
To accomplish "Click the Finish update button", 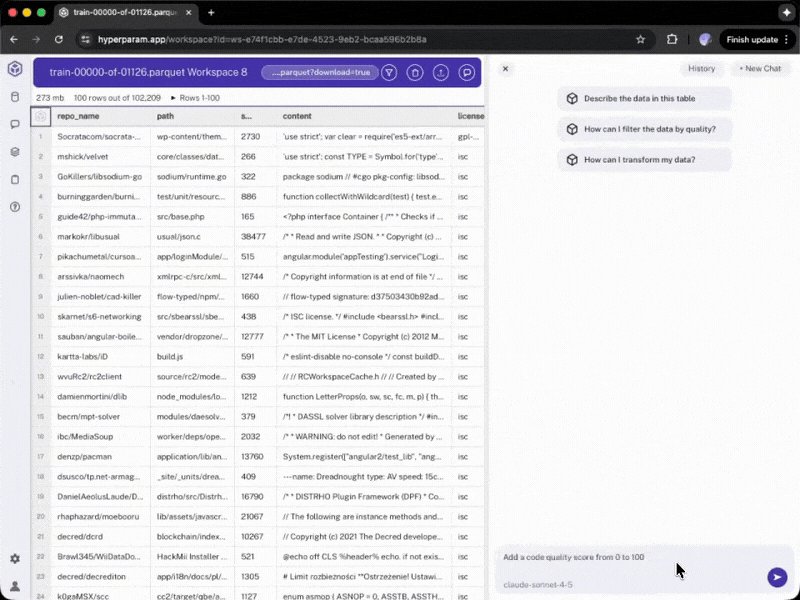I will [x=752, y=40].
